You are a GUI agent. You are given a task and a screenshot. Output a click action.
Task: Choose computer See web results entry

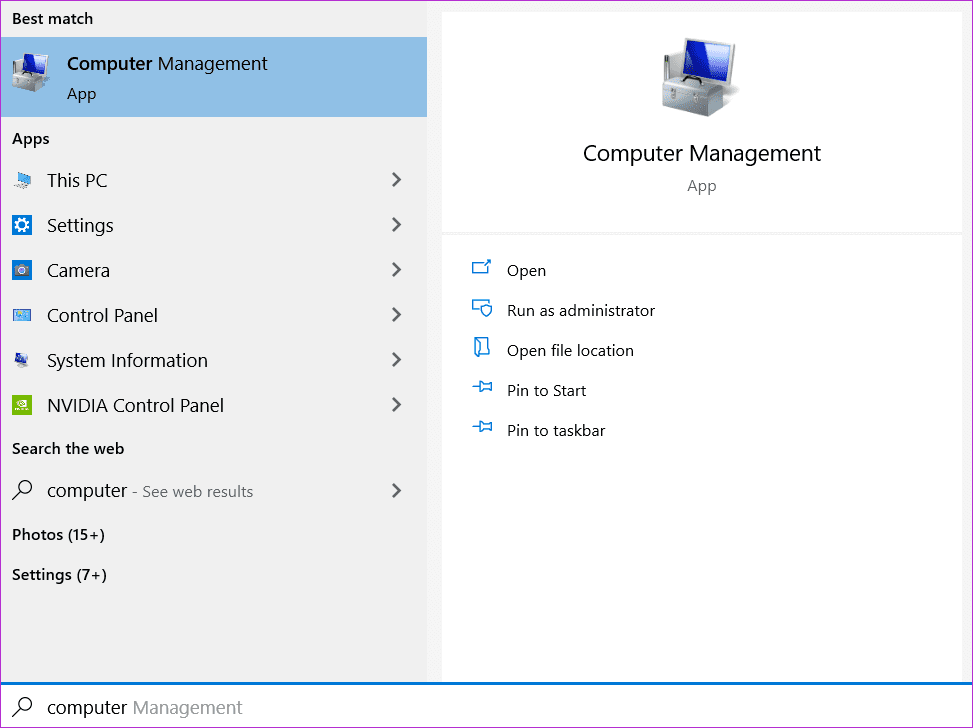[213, 491]
